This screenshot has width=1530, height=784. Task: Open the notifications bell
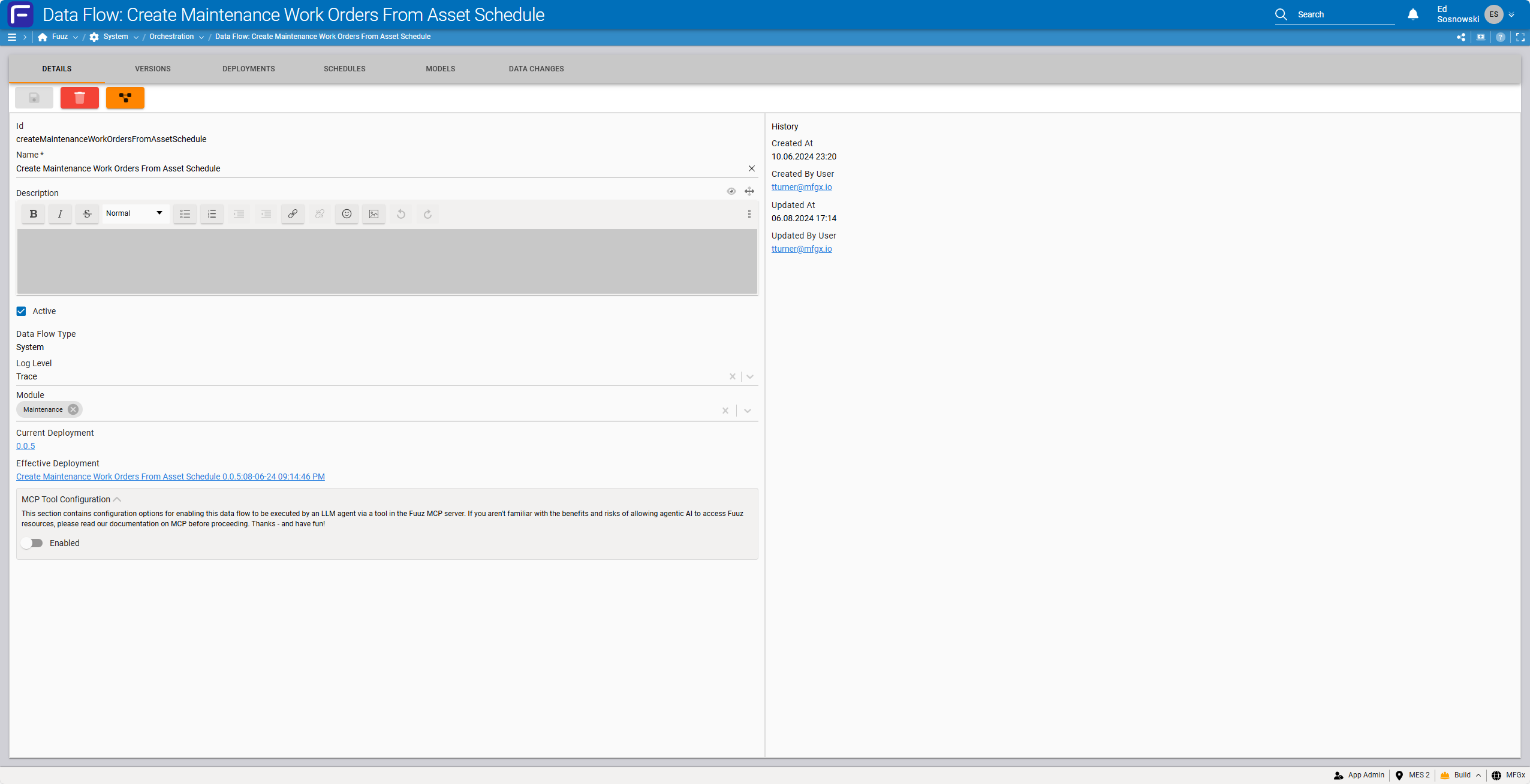coord(1413,14)
